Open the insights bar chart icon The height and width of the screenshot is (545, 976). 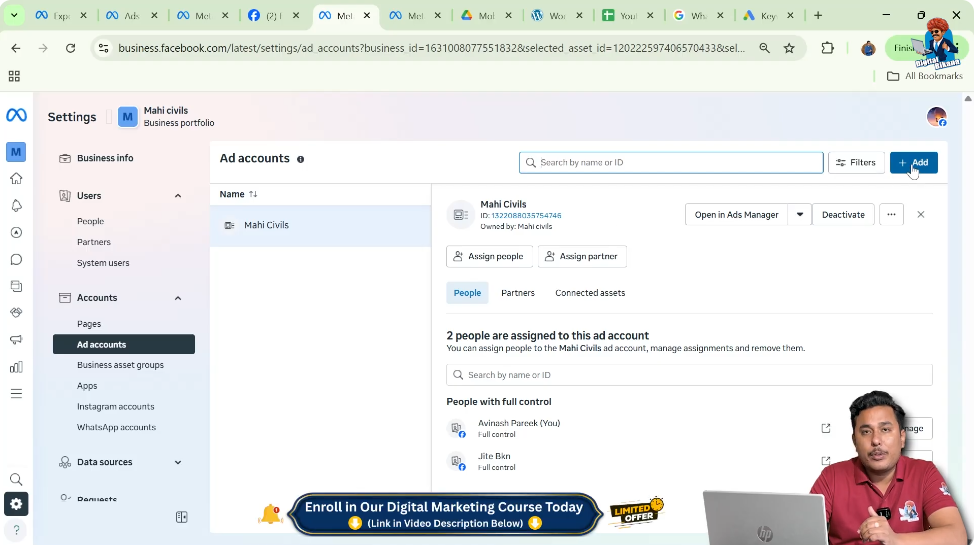pyautogui.click(x=16, y=367)
